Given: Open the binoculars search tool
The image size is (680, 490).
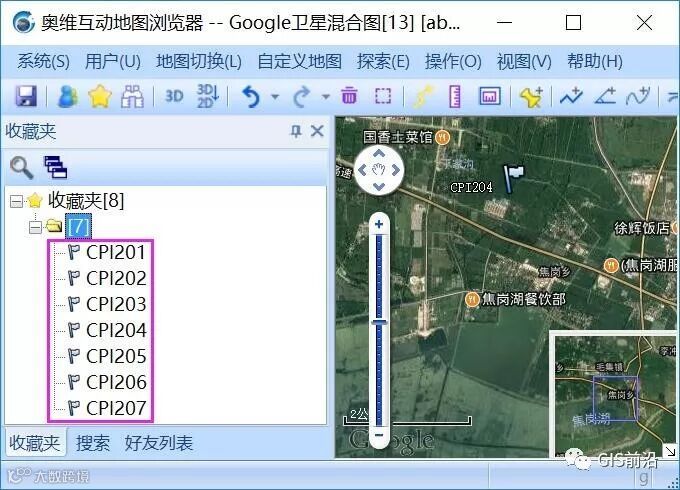Looking at the screenshot, I should pyautogui.click(x=132, y=96).
